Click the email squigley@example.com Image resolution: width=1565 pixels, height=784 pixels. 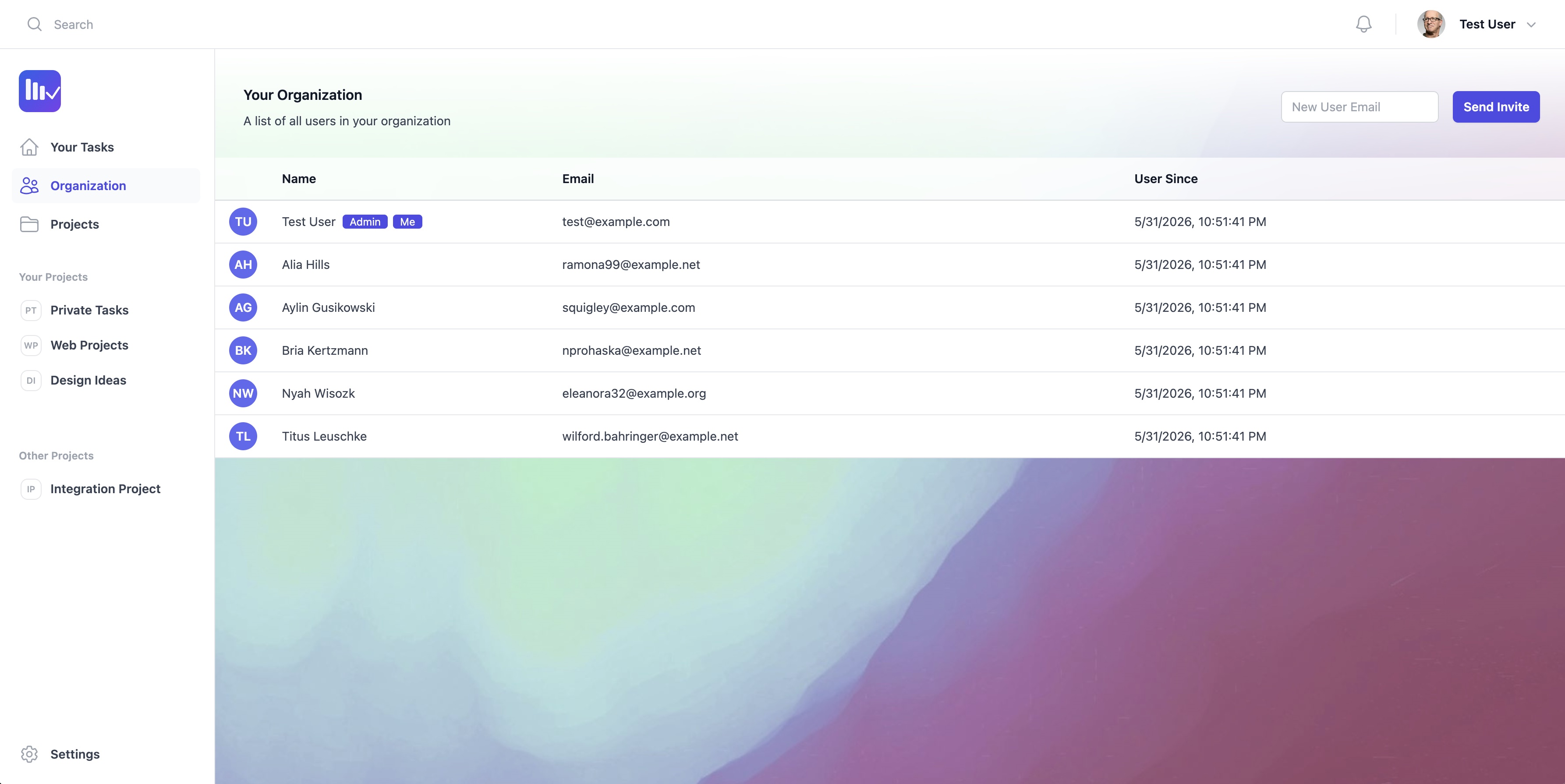[629, 308]
